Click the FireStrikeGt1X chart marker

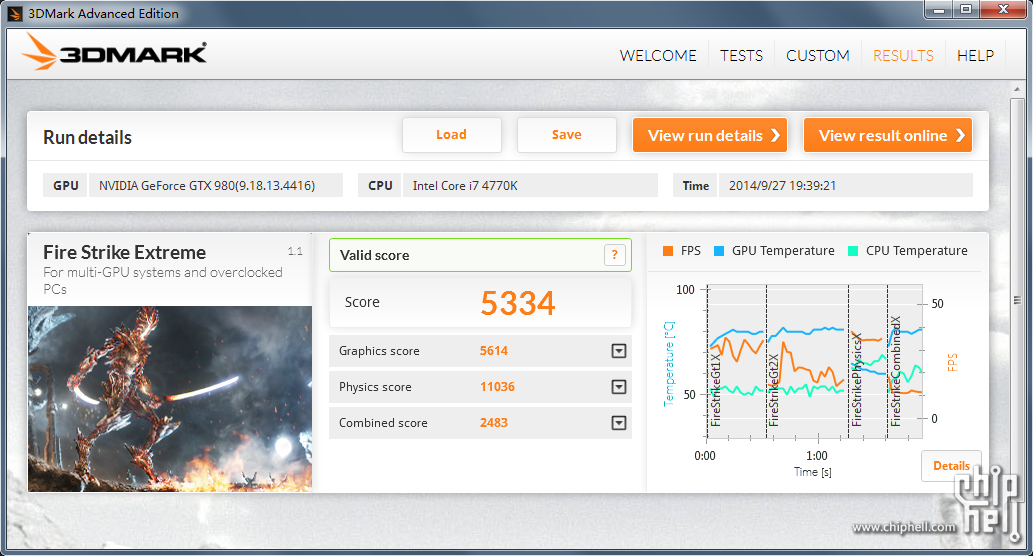[716, 389]
